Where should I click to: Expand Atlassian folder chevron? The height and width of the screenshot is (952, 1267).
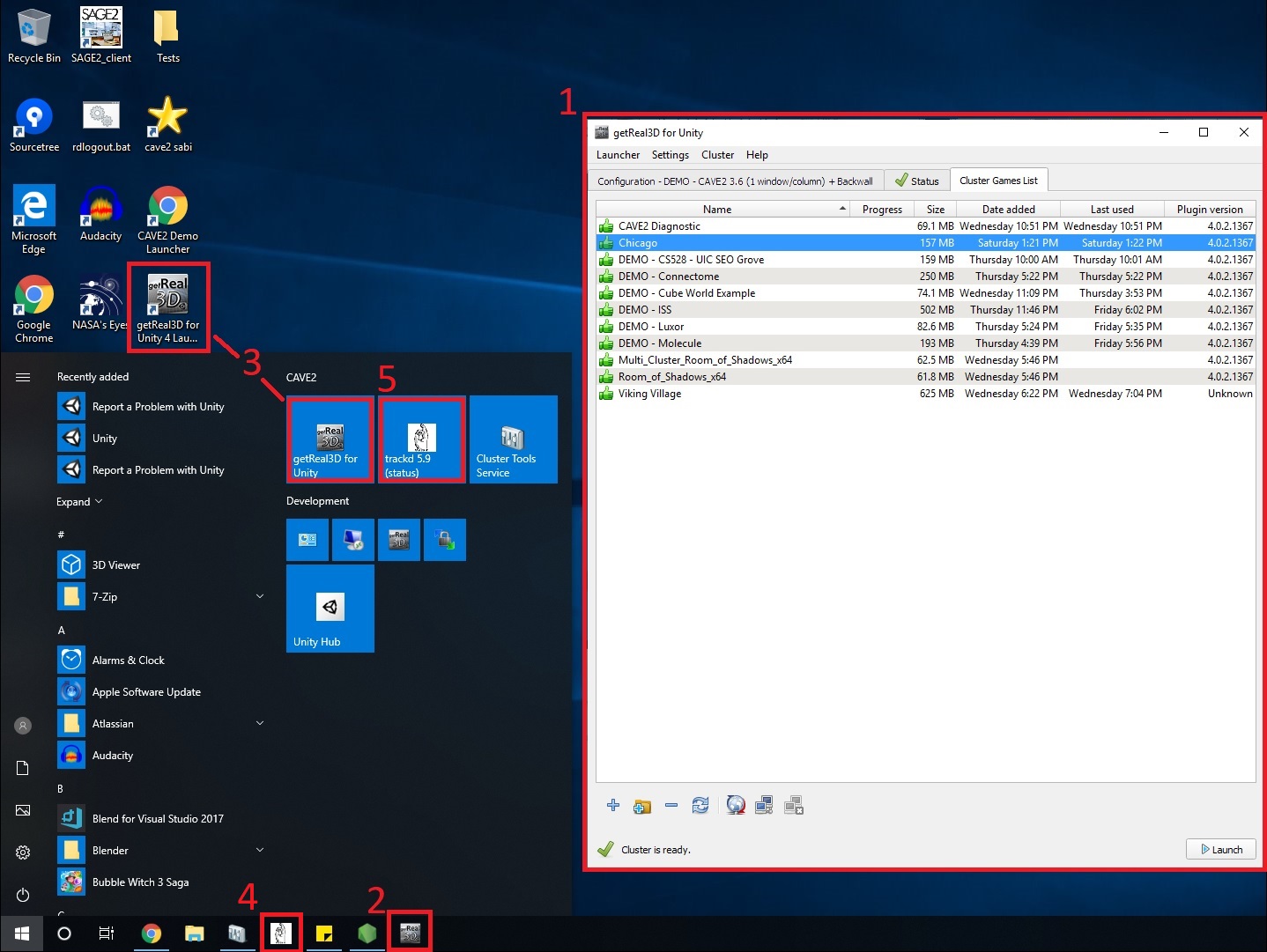tap(260, 723)
